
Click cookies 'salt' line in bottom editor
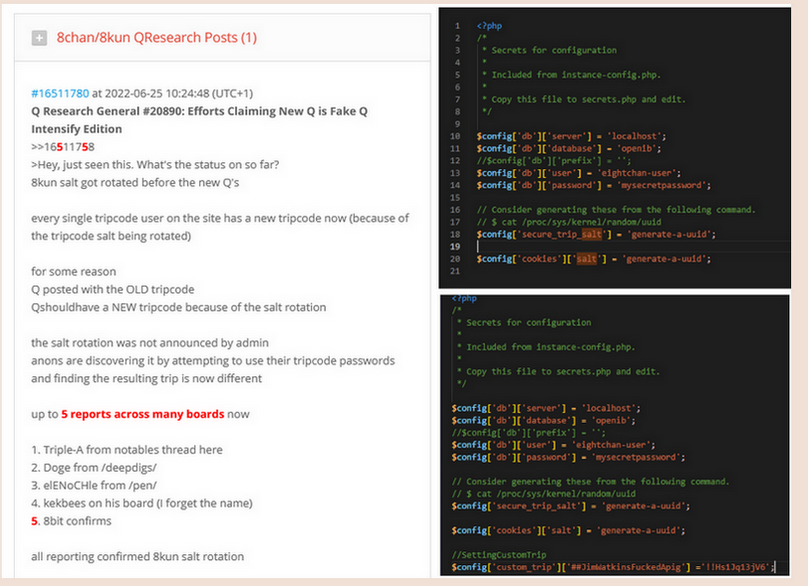pos(568,530)
